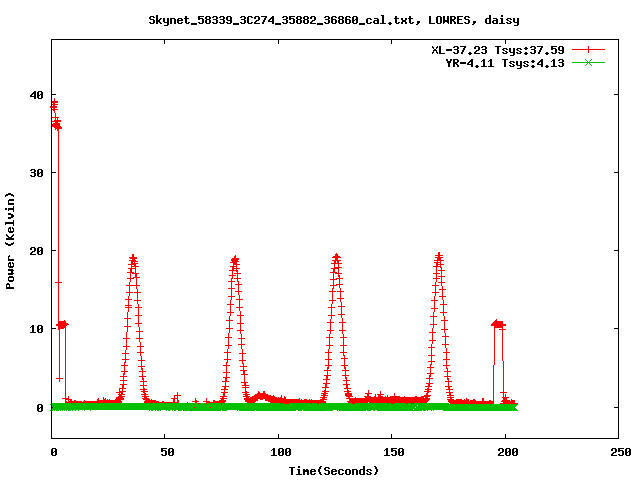Viewport: 640px width, 480px height.
Task: Click the red plateau near 197 seconds
Action: pyautogui.click(x=498, y=324)
